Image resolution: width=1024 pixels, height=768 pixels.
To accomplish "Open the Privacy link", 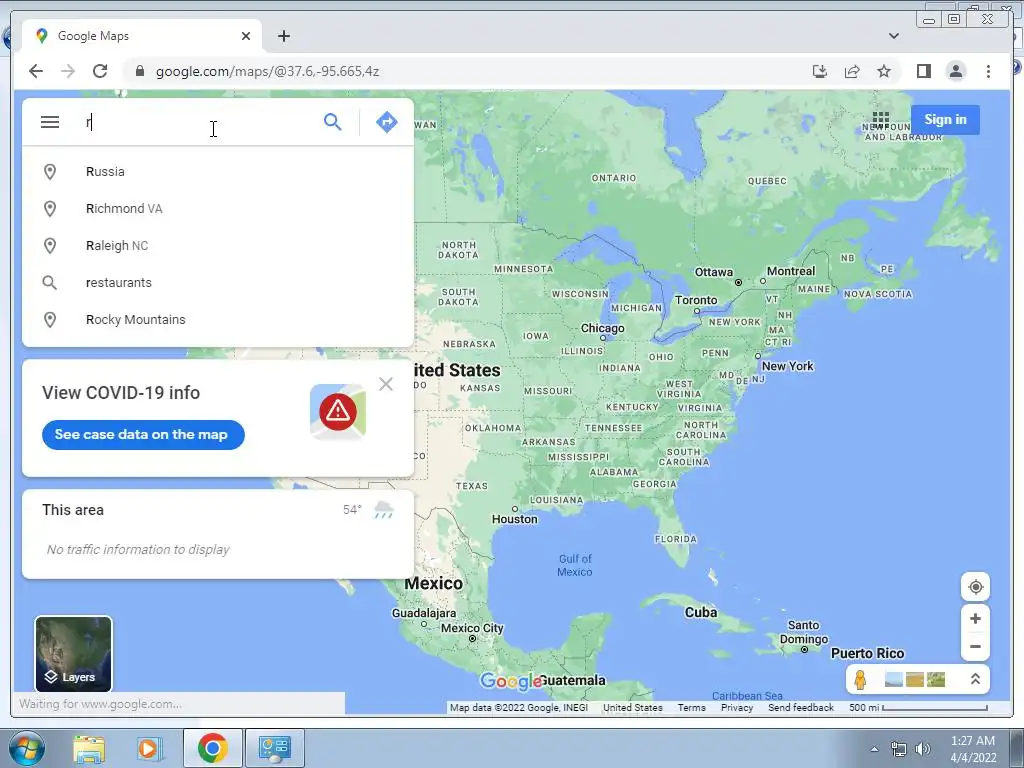I will point(737,708).
